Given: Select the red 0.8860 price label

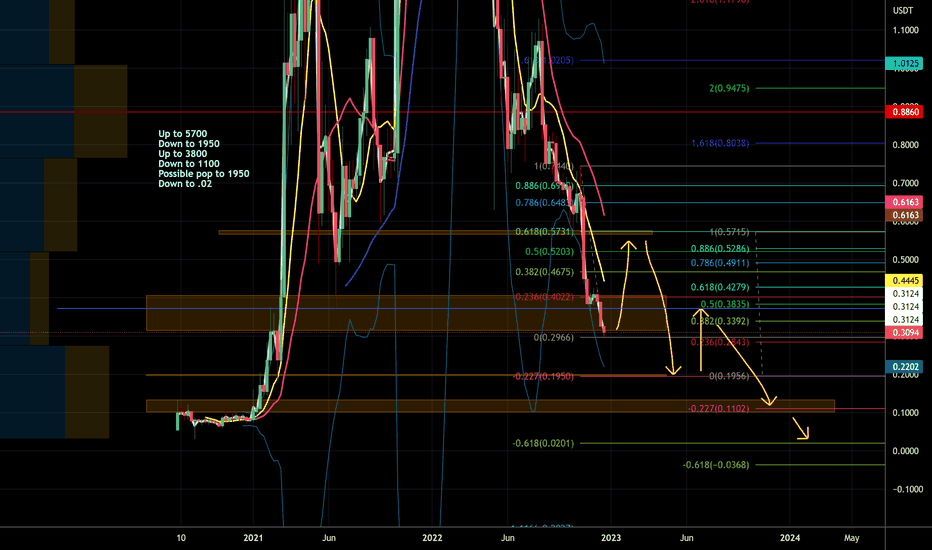Looking at the screenshot, I should [x=904, y=112].
